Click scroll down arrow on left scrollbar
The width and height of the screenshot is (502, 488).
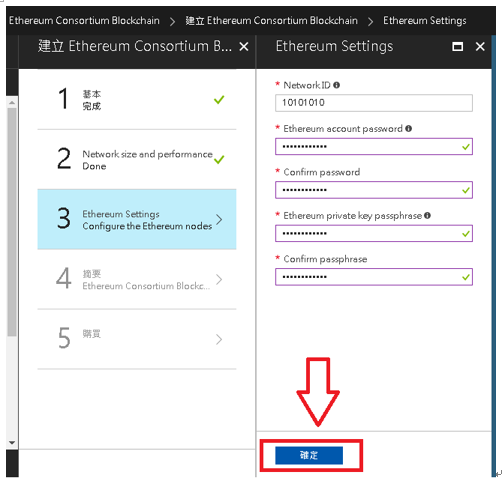(12, 443)
